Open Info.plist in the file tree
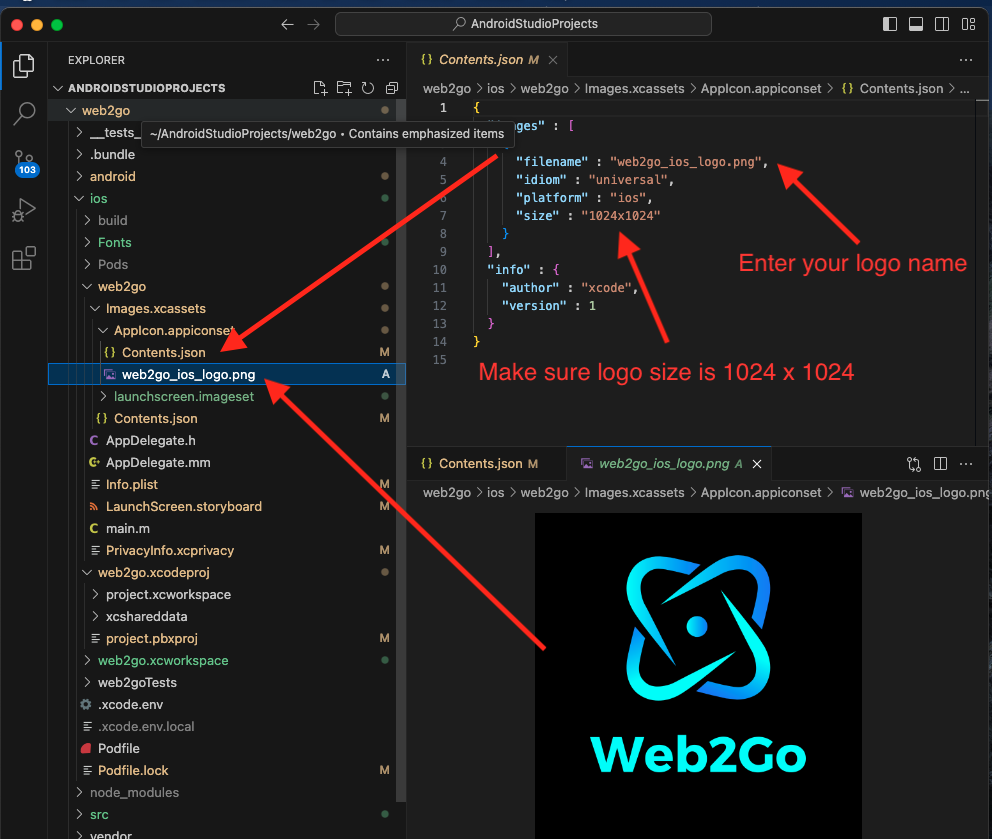This screenshot has height=839, width=992. [x=131, y=484]
